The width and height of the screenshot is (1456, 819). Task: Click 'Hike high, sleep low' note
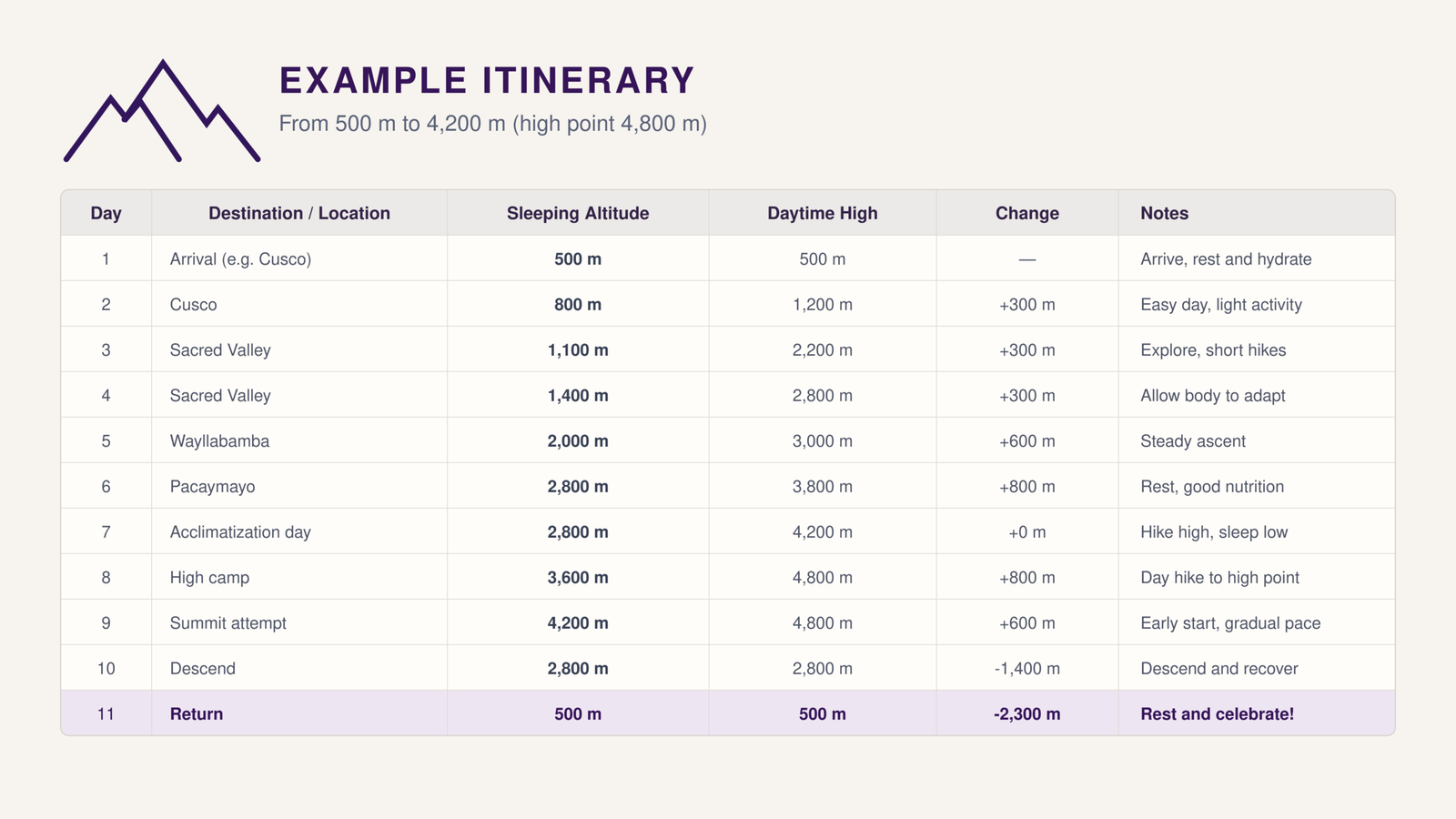[x=1214, y=532]
